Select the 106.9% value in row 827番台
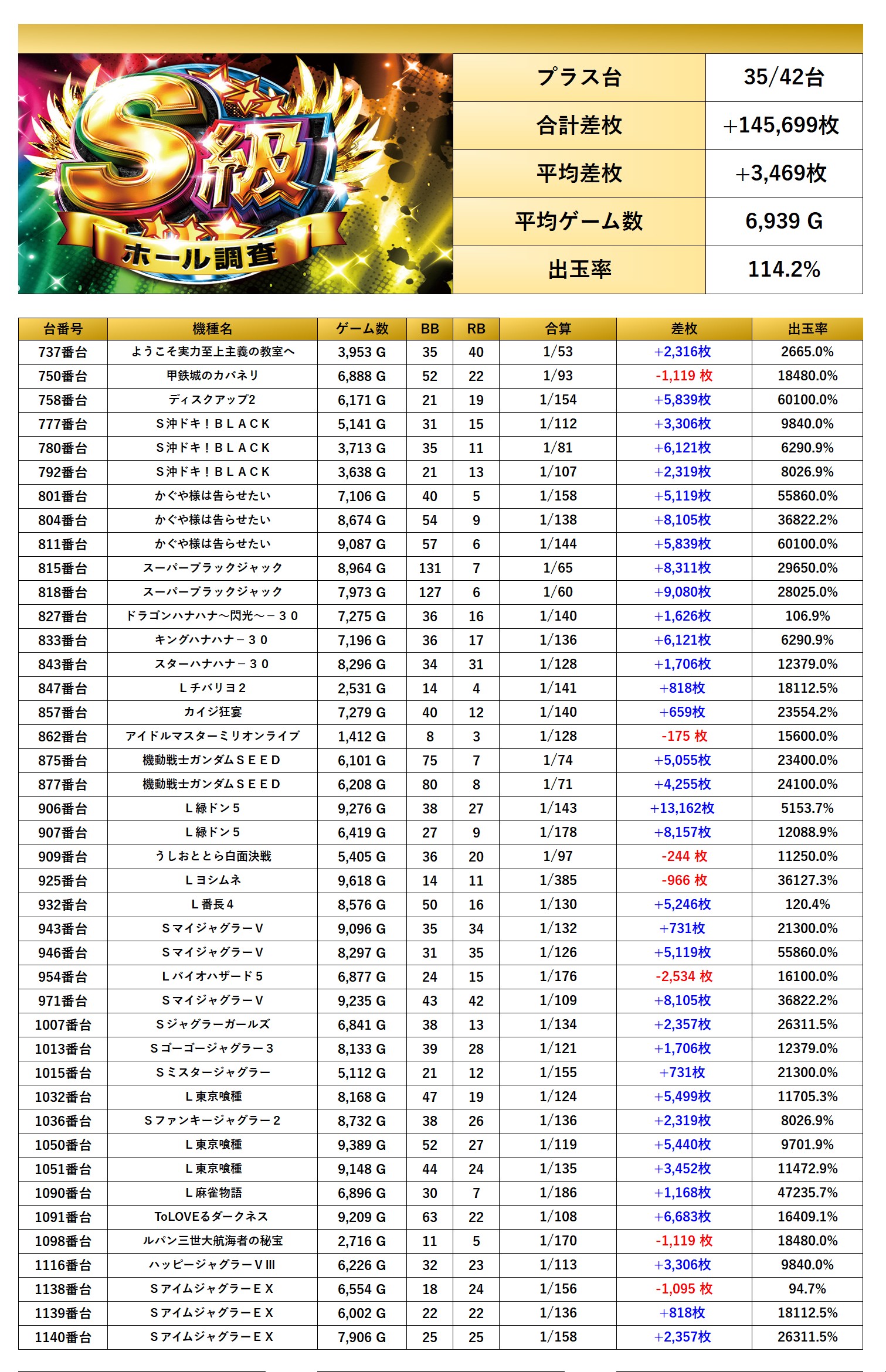The image size is (886, 1372). pyautogui.click(x=807, y=616)
